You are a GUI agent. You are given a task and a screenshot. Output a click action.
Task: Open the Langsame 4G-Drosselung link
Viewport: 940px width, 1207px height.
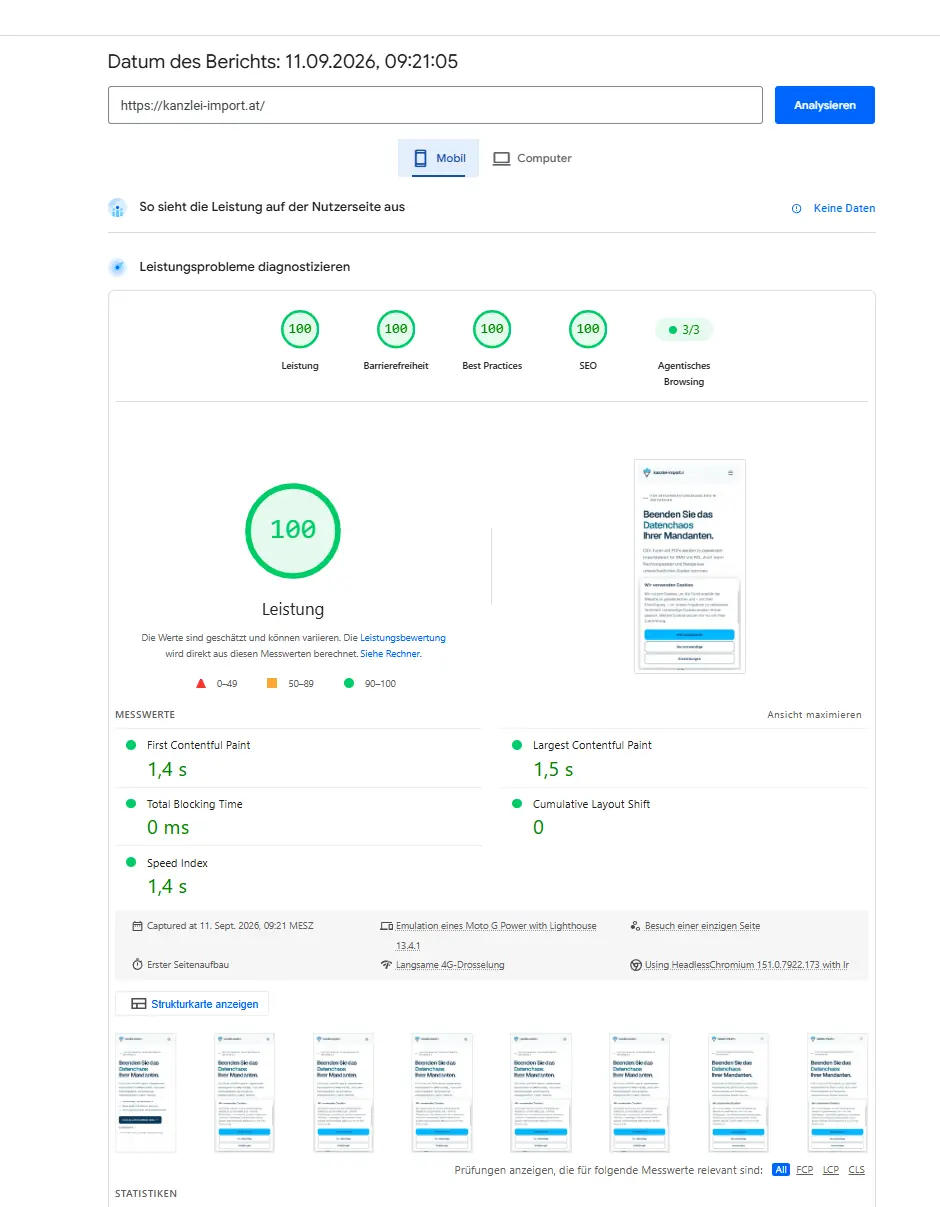(x=450, y=965)
